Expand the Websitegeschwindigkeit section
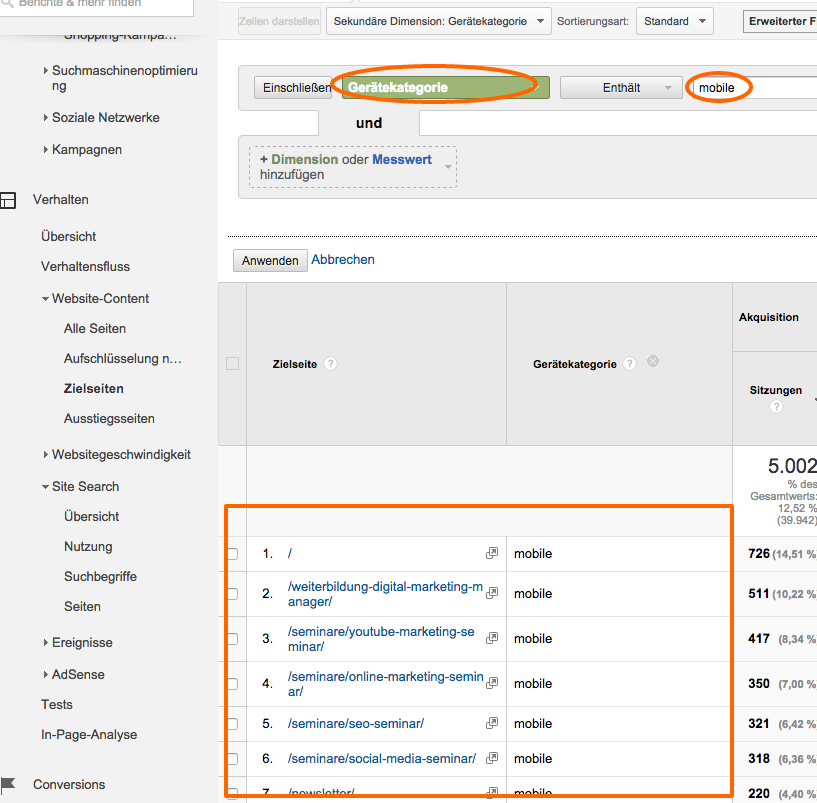 point(120,454)
